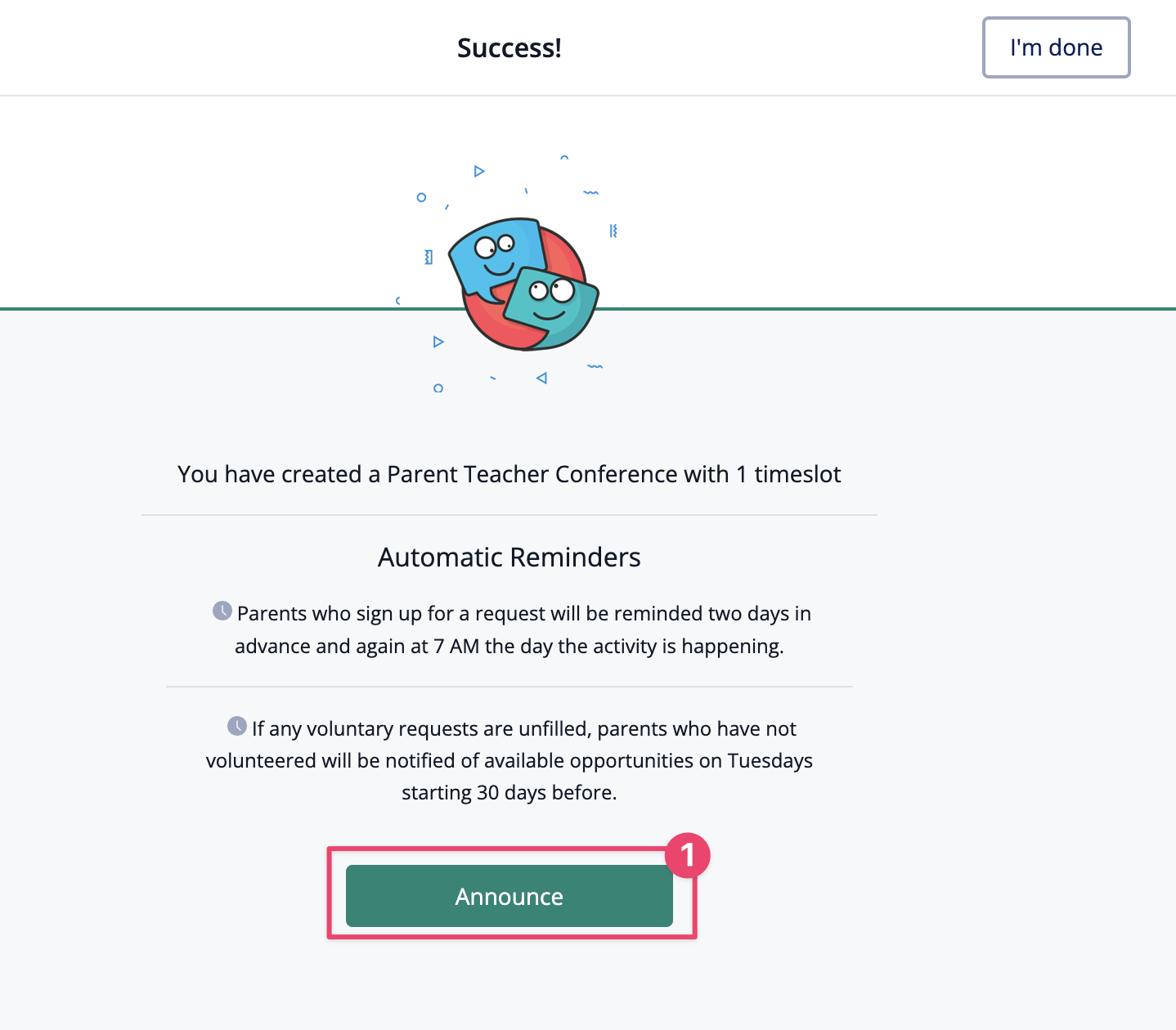Click the blue triangle confetti above the mascots
1176x1030 pixels.
pos(479,171)
